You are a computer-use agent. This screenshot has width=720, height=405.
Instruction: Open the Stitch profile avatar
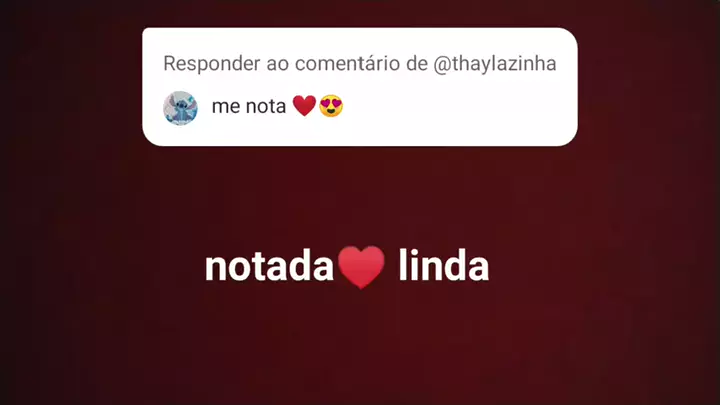click(180, 108)
